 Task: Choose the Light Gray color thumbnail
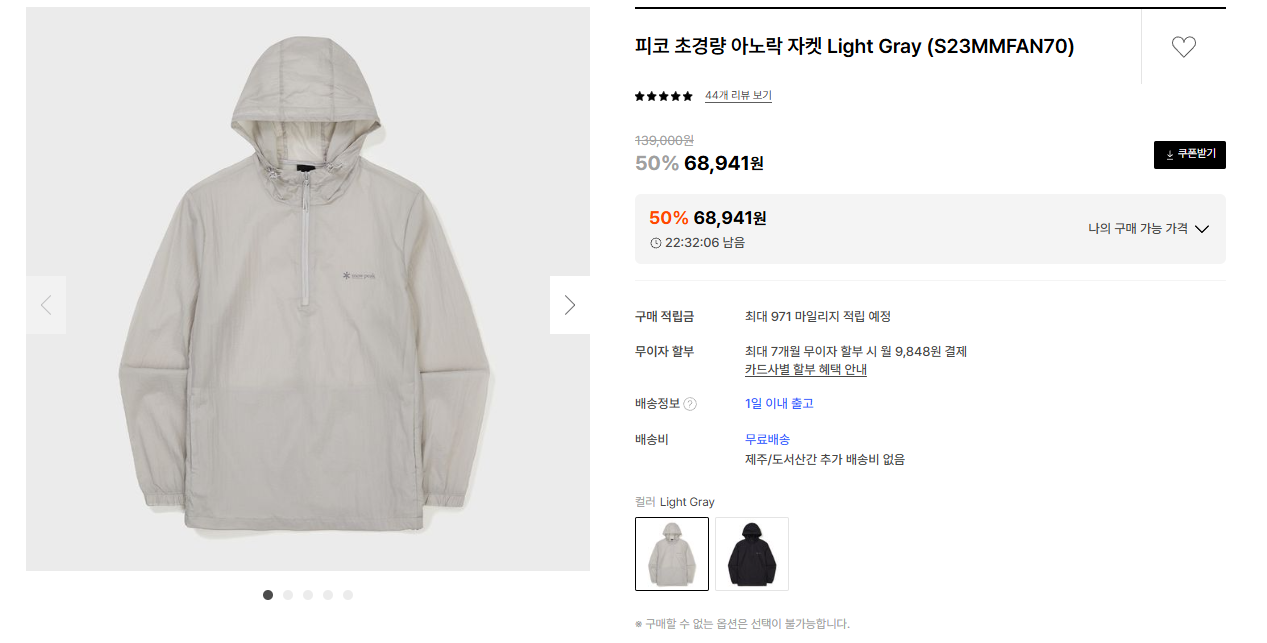(672, 554)
